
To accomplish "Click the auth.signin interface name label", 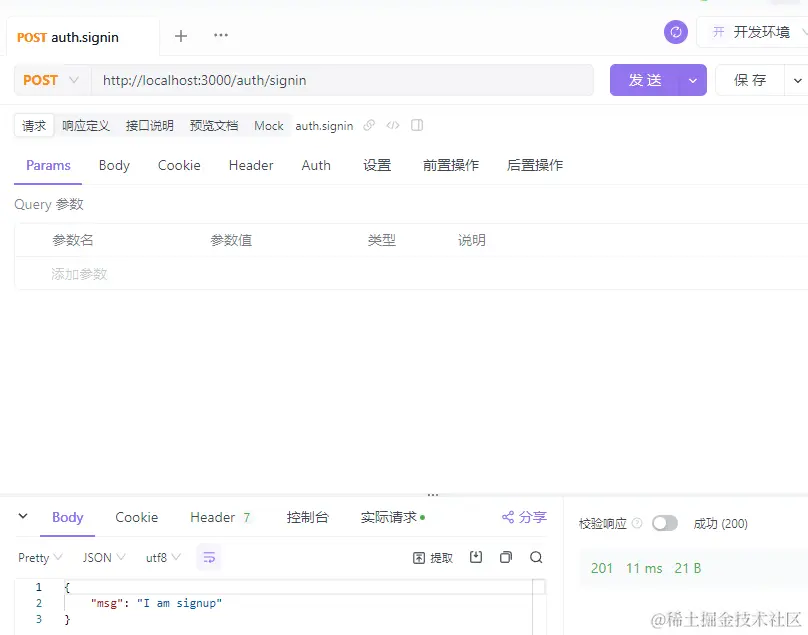I will pos(324,126).
